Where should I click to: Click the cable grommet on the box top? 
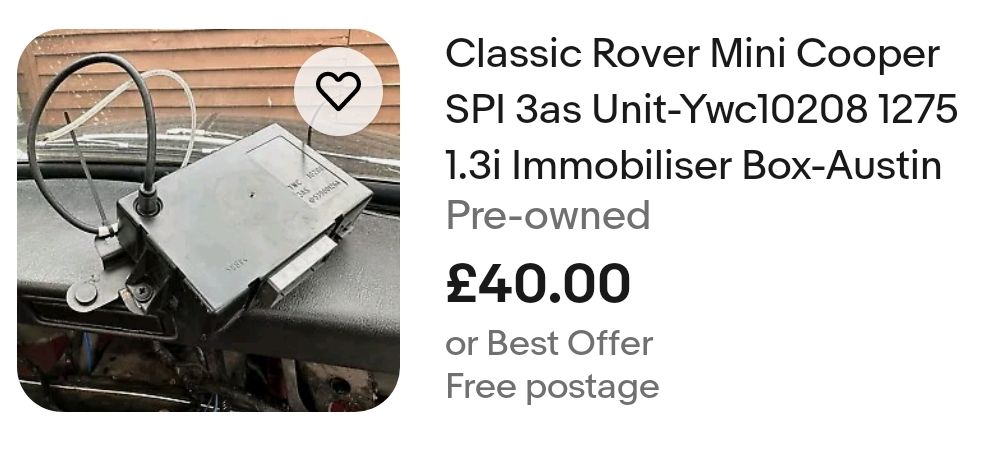(147, 204)
